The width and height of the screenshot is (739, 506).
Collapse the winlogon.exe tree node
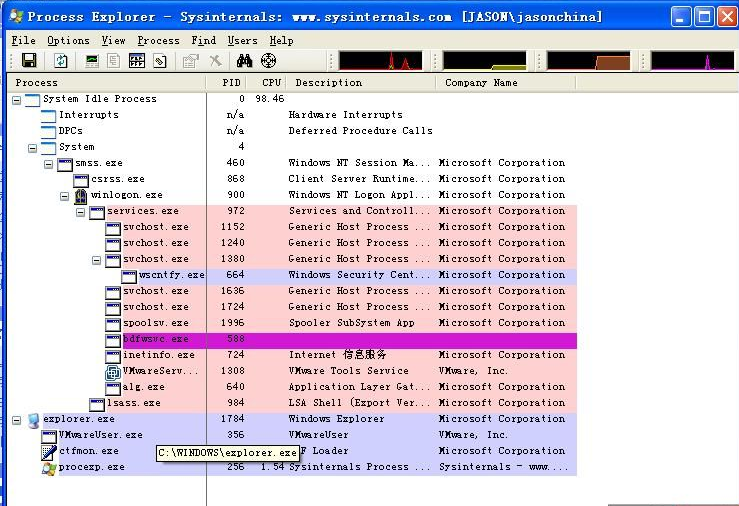tap(65, 196)
